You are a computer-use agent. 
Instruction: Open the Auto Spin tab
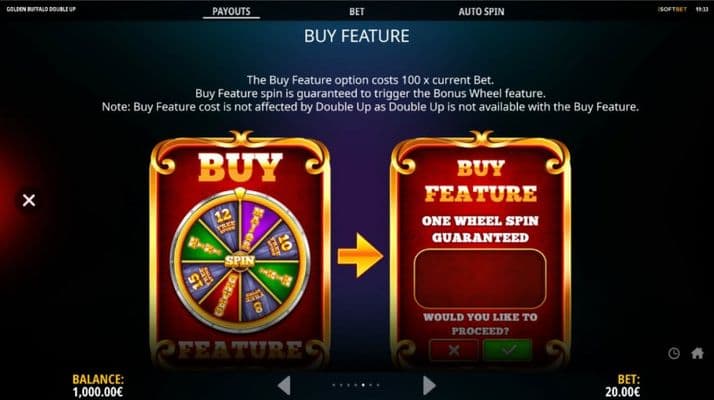(481, 11)
